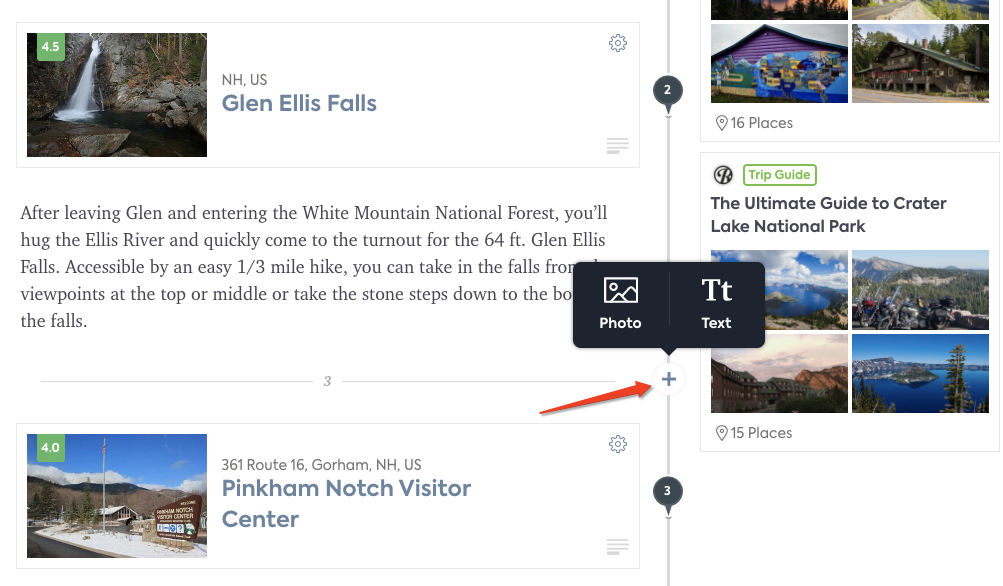Open the motorcycles at Crater Lake thumbnail

coord(920,290)
